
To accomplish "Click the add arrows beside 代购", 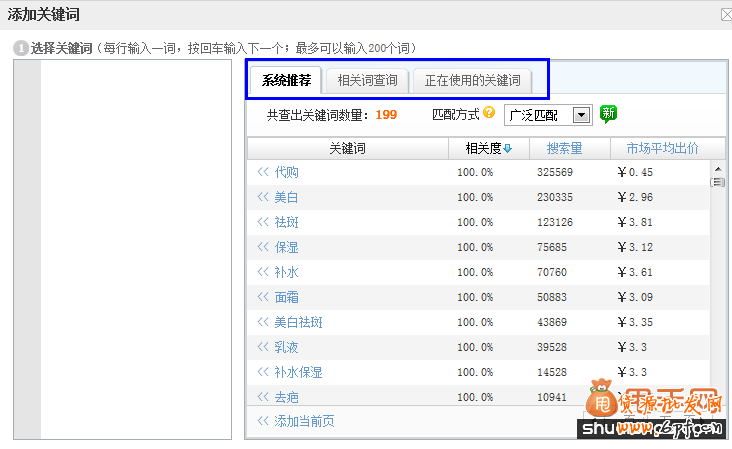I will click(x=263, y=172).
